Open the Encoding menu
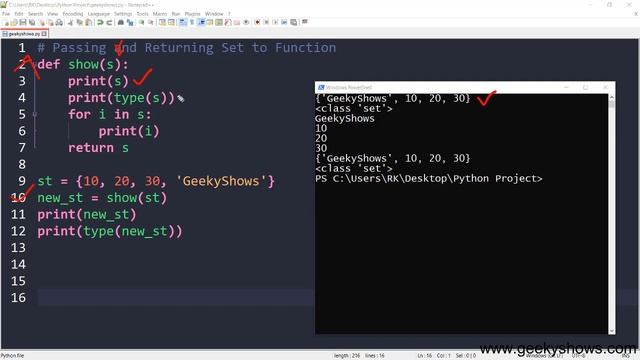640x360 pixels. pos(73,14)
